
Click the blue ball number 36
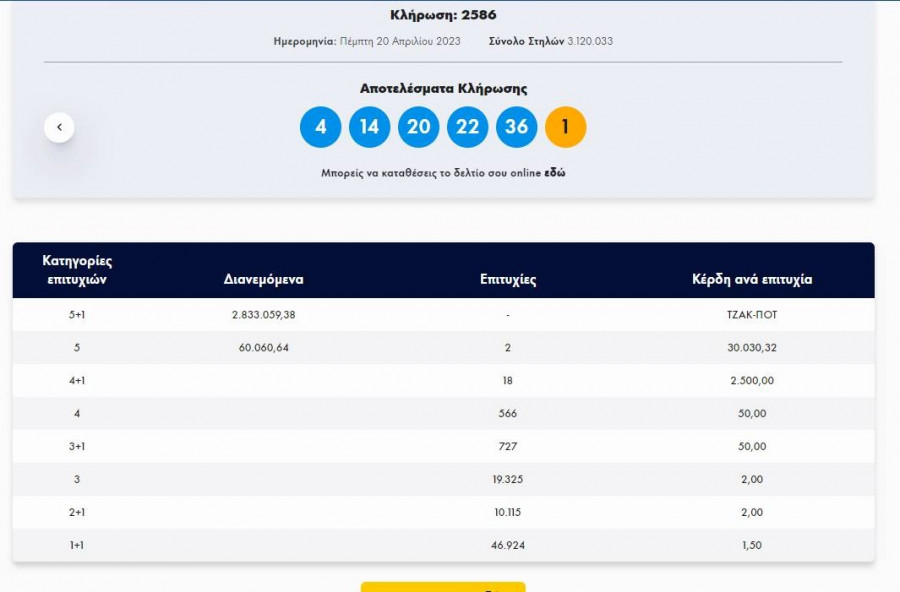(x=516, y=127)
